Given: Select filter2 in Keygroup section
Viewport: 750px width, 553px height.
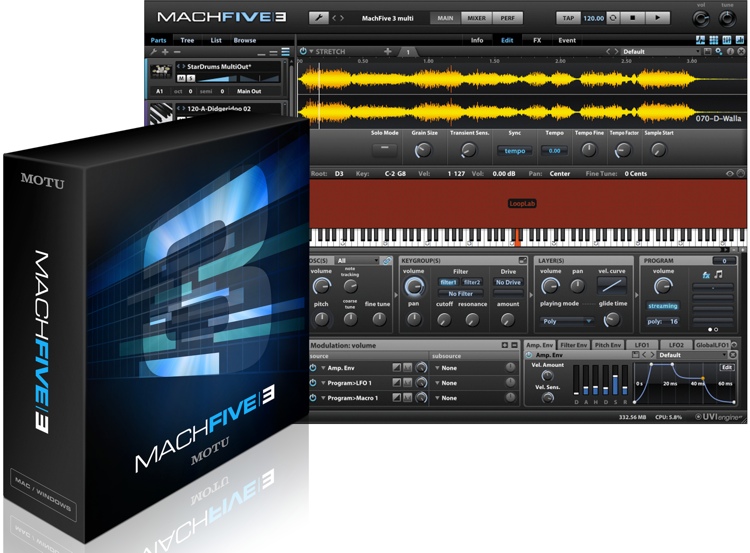Looking at the screenshot, I should 472,282.
